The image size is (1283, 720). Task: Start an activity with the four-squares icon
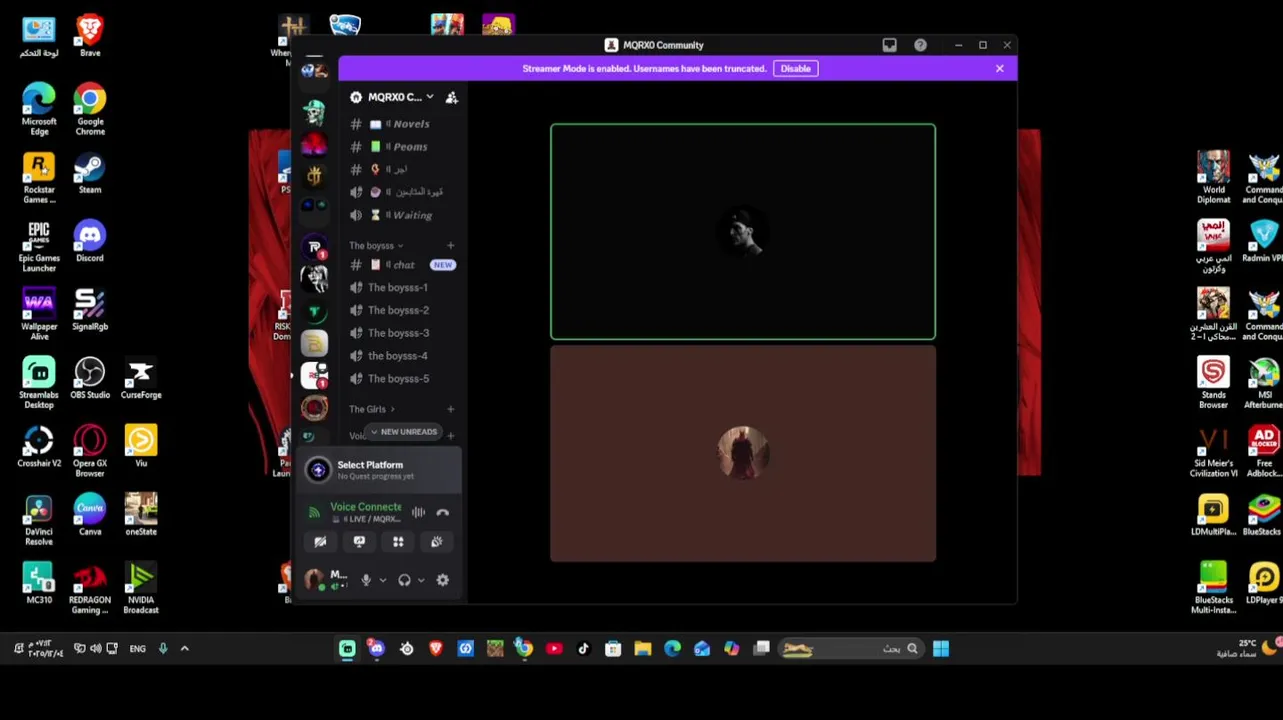coord(398,542)
